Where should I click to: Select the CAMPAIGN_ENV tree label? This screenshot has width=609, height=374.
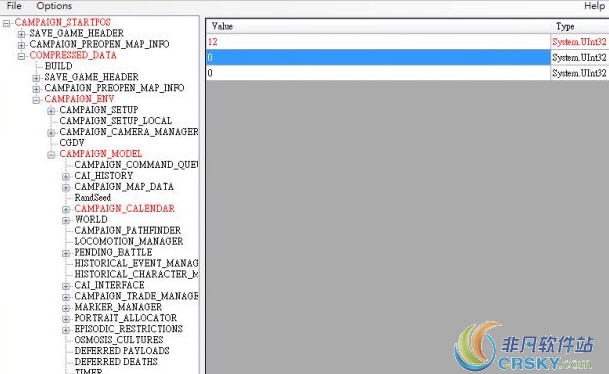click(79, 99)
